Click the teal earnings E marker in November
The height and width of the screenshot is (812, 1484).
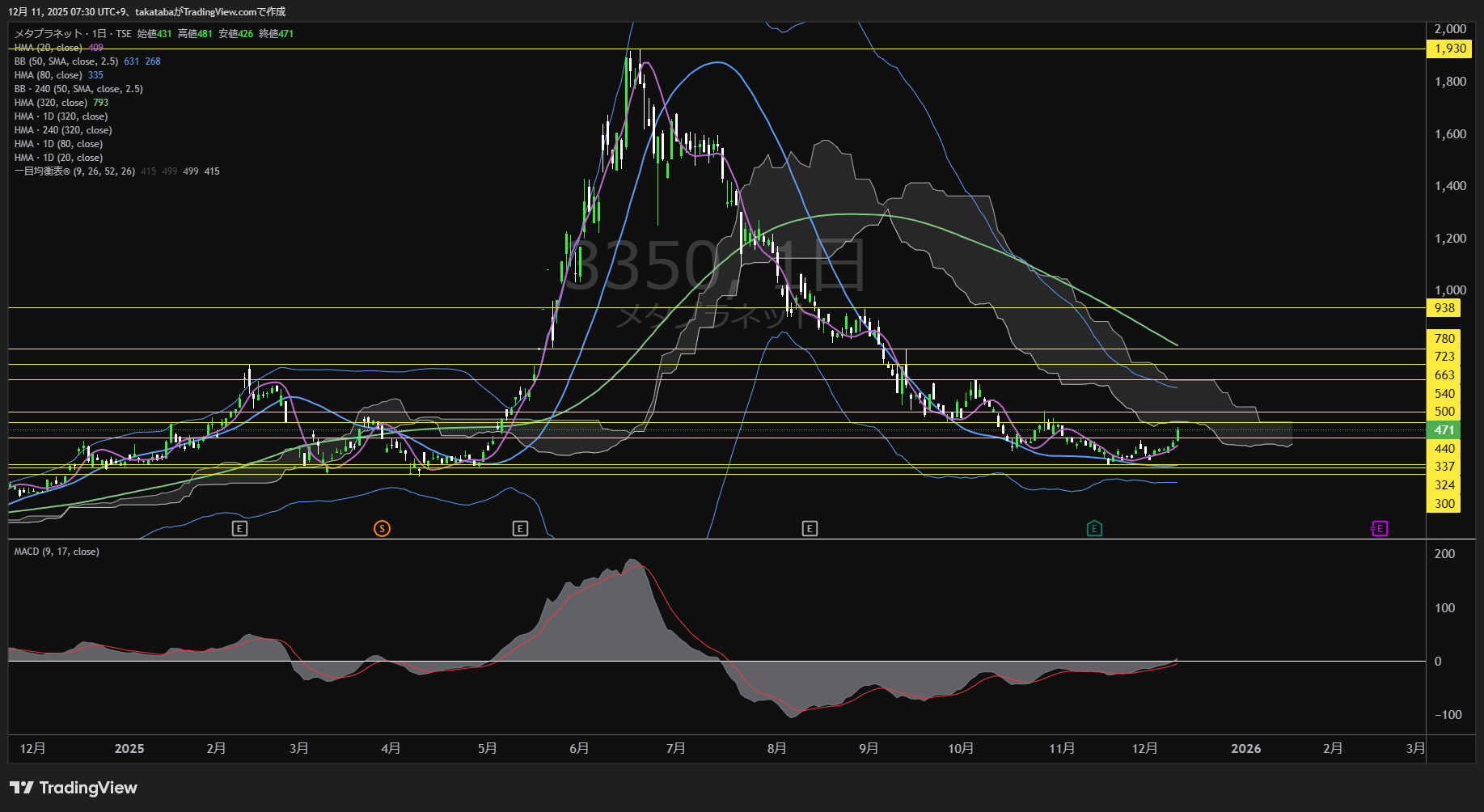tap(1094, 529)
